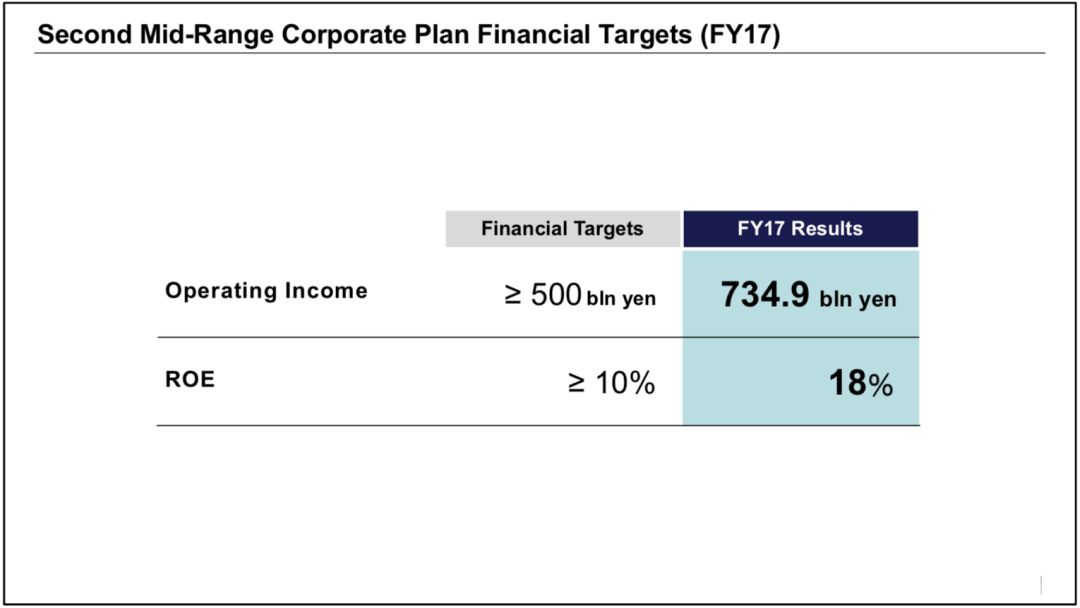Image resolution: width=1080 pixels, height=608 pixels.
Task: Click the 500 operating income target number
Action: 556,295
